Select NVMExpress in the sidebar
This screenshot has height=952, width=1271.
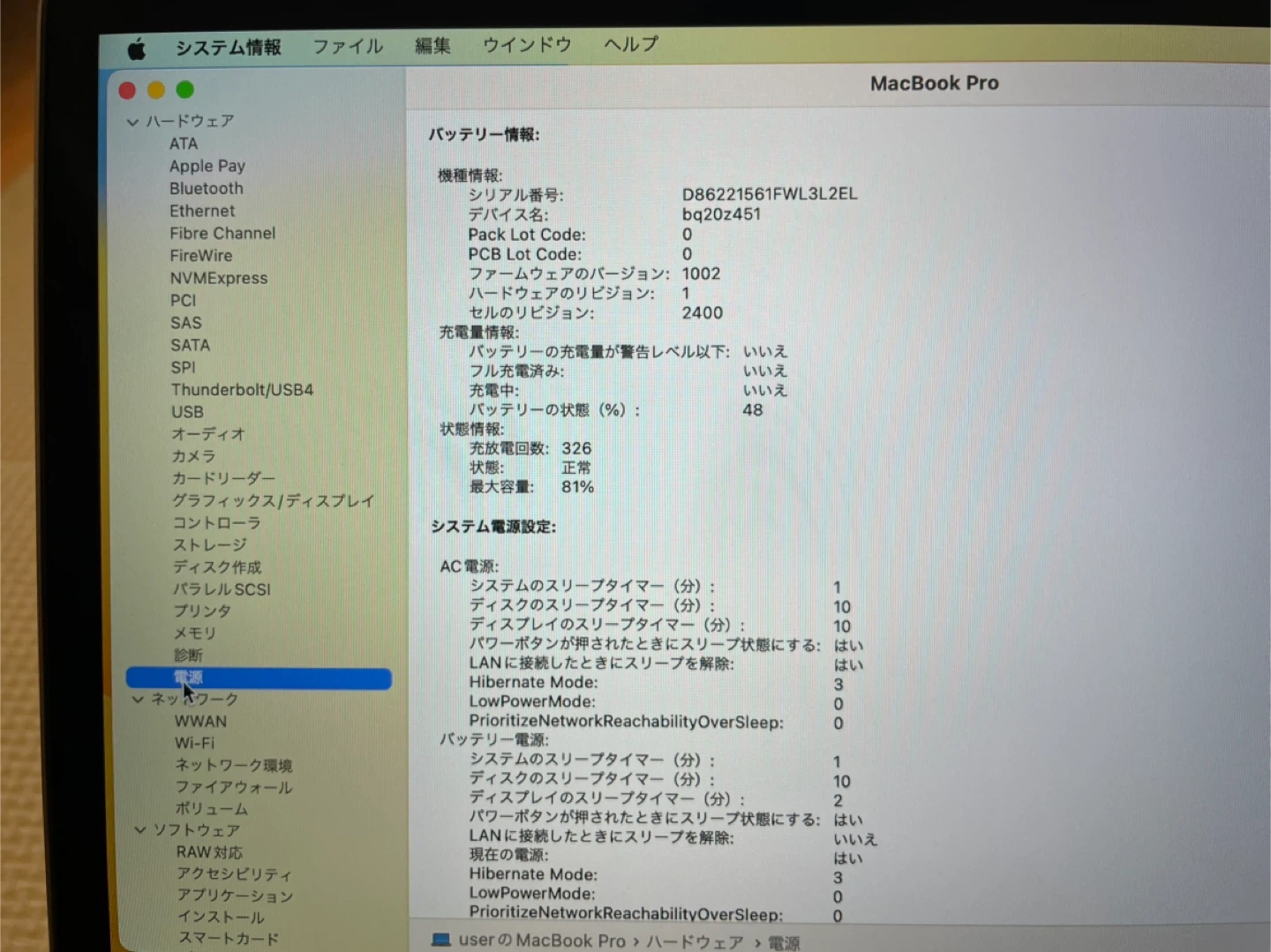(x=218, y=278)
